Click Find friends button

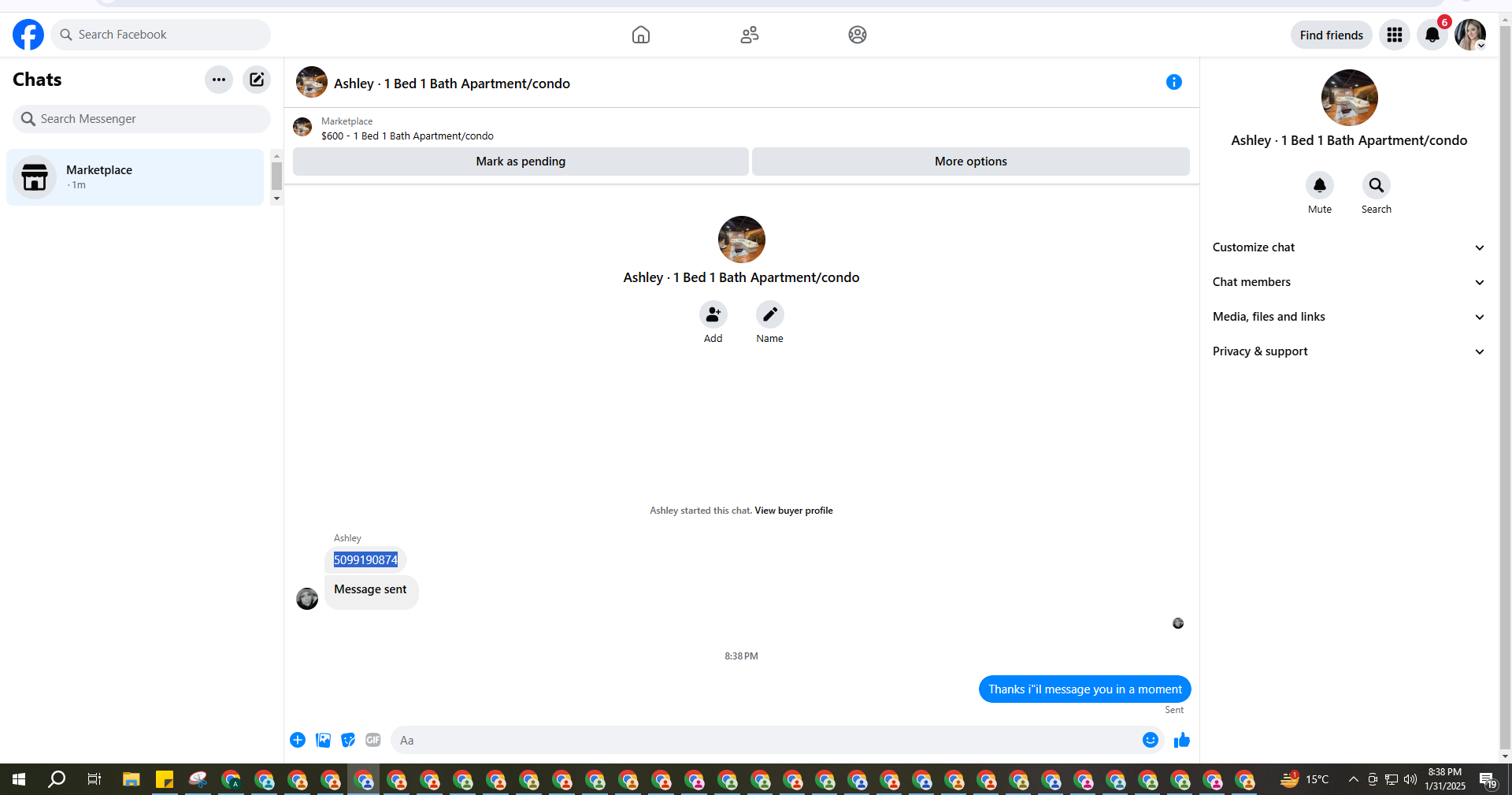(1332, 35)
